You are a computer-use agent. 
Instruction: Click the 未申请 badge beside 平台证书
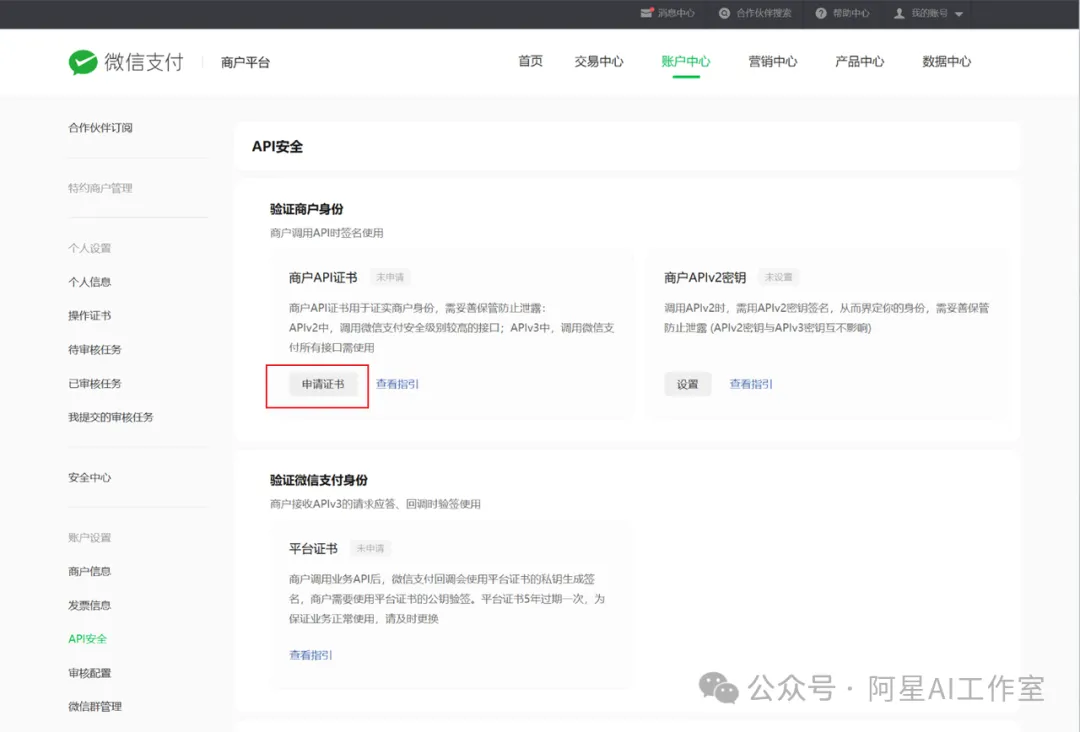pyautogui.click(x=370, y=548)
